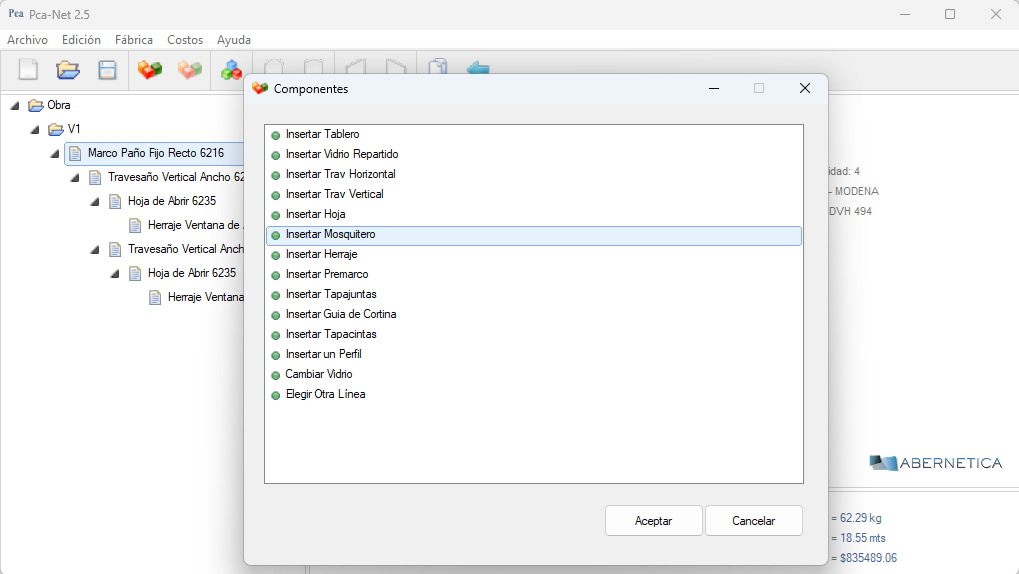Screen dimensions: 1019x574
Task: Click the Save diskette toolbar icon
Action: click(107, 70)
